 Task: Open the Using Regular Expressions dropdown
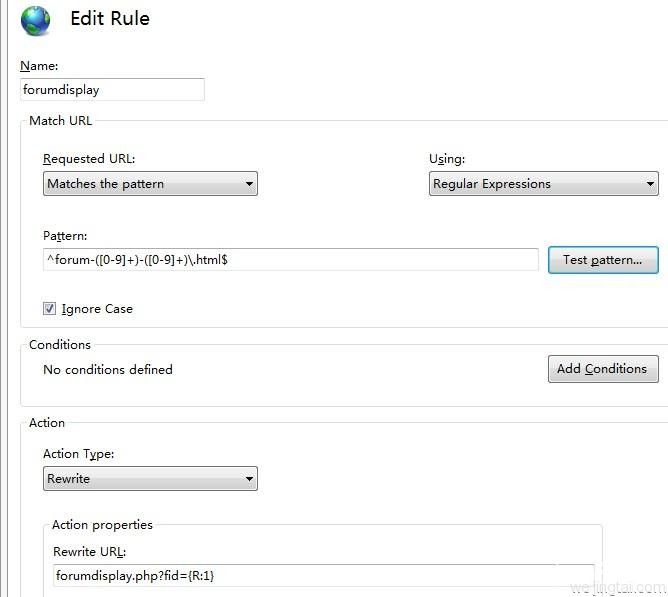(544, 184)
